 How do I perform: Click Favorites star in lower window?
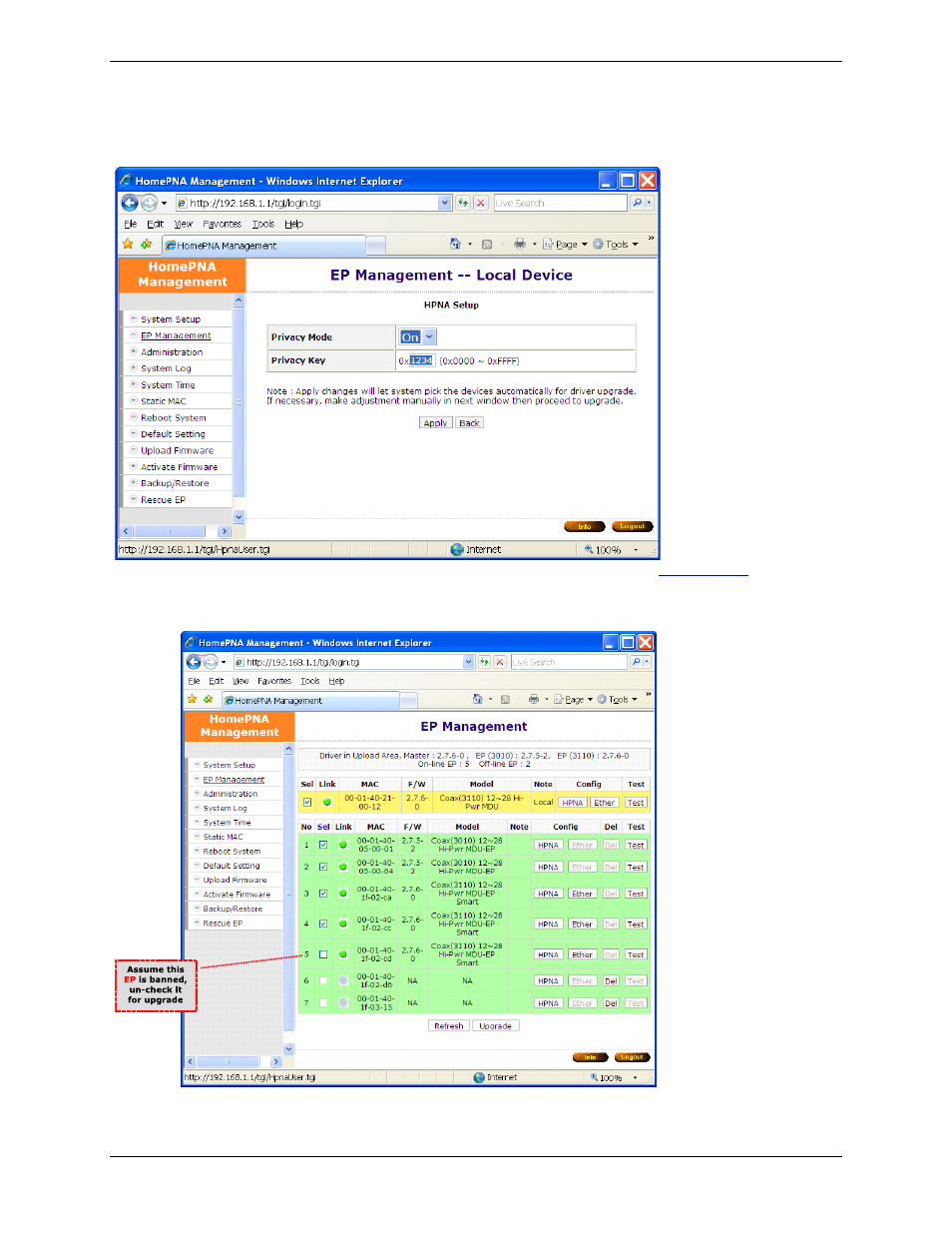193,700
